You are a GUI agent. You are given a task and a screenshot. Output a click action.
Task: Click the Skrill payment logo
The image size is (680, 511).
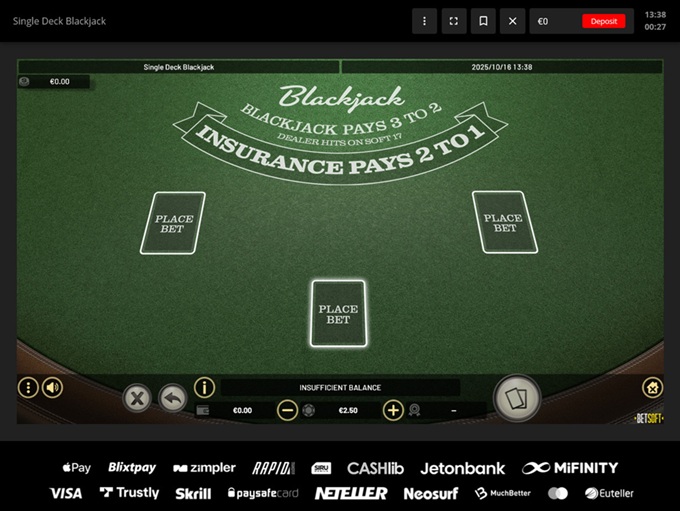(193, 493)
